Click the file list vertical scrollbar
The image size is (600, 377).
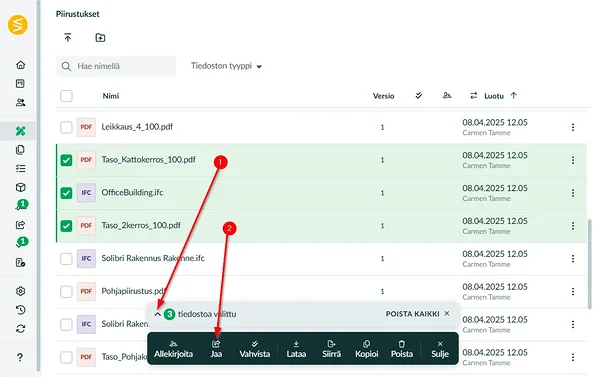(590, 264)
